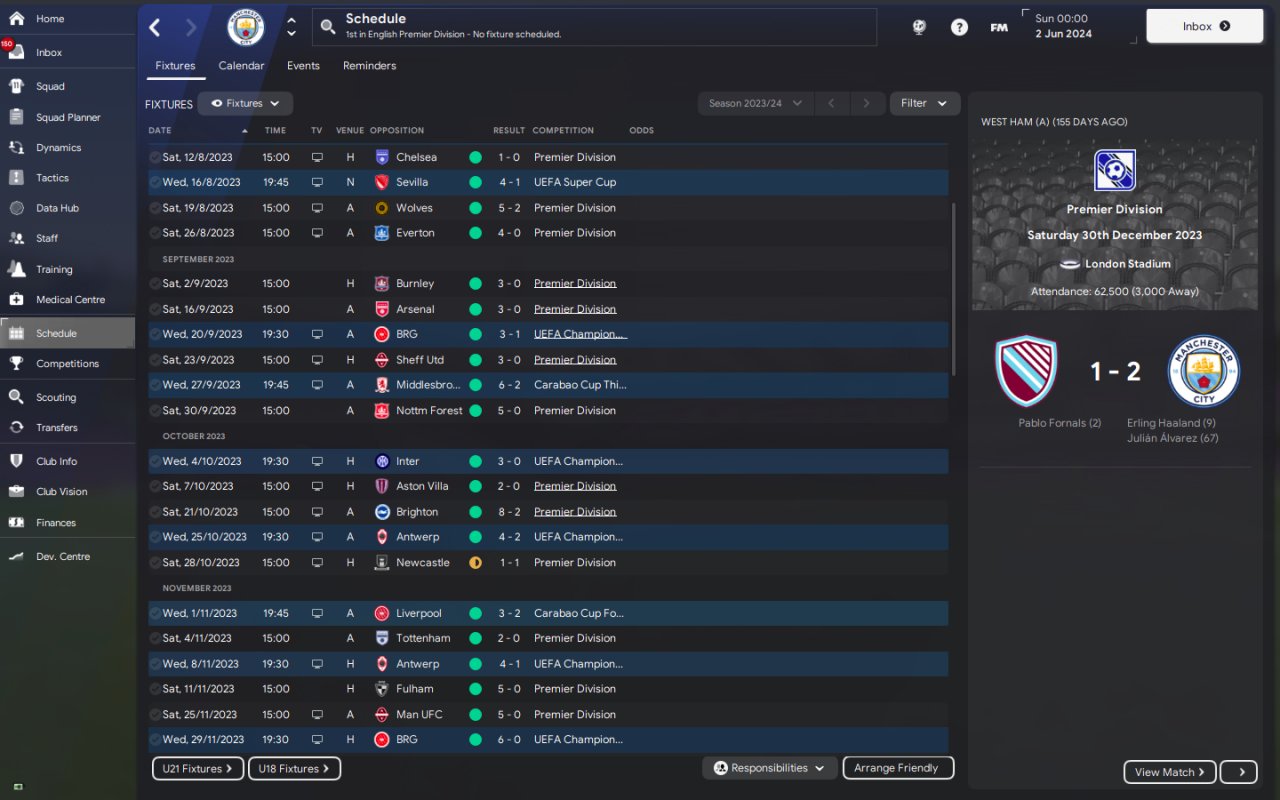Image resolution: width=1280 pixels, height=800 pixels.
Task: Open the Filter dropdown
Action: pos(925,103)
